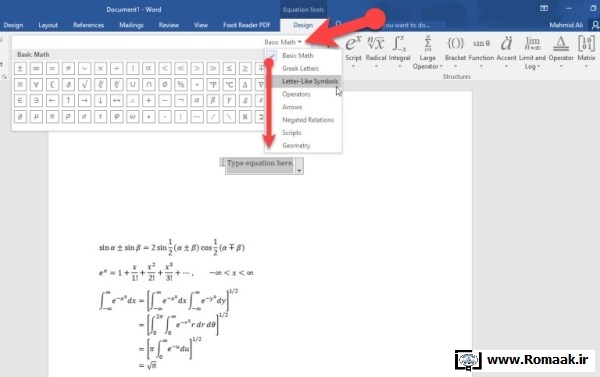Select the checked Basic Math option
Image resolution: width=600 pixels, height=377 pixels.
point(298,55)
